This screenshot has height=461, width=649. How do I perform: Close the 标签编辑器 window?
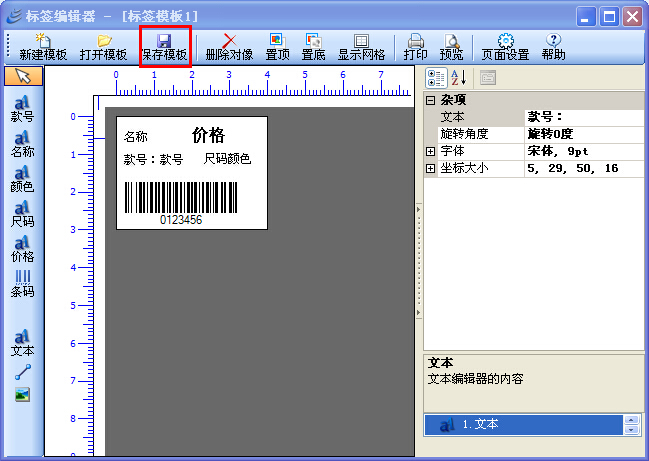click(x=632, y=17)
